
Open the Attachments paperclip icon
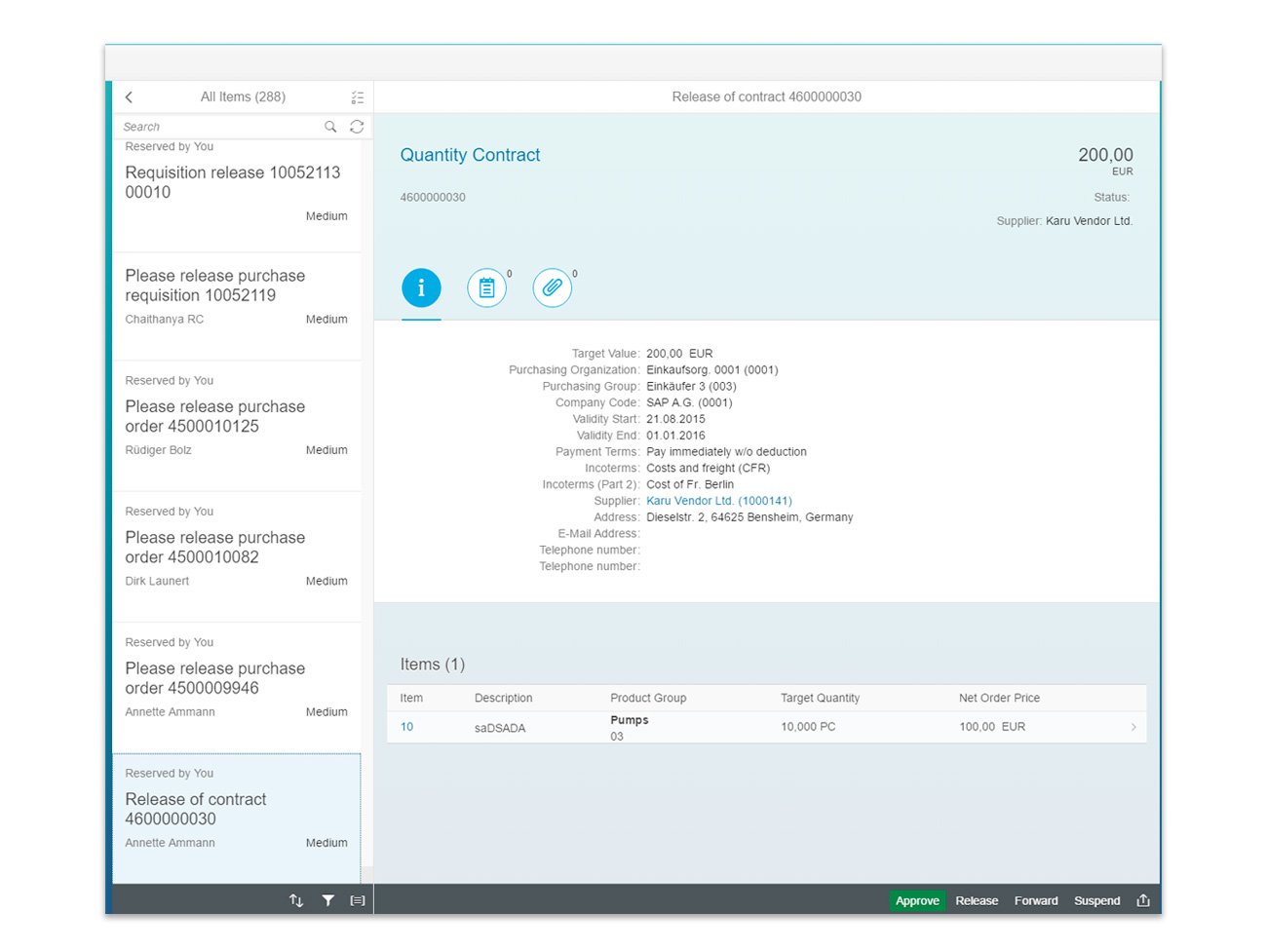[552, 287]
